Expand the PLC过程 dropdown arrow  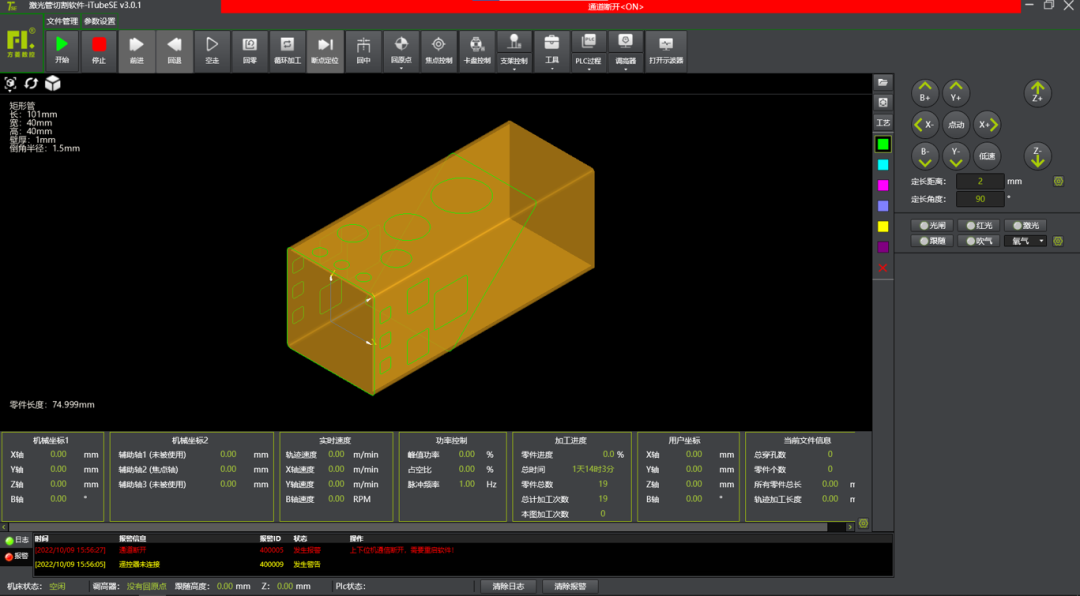pos(588,69)
